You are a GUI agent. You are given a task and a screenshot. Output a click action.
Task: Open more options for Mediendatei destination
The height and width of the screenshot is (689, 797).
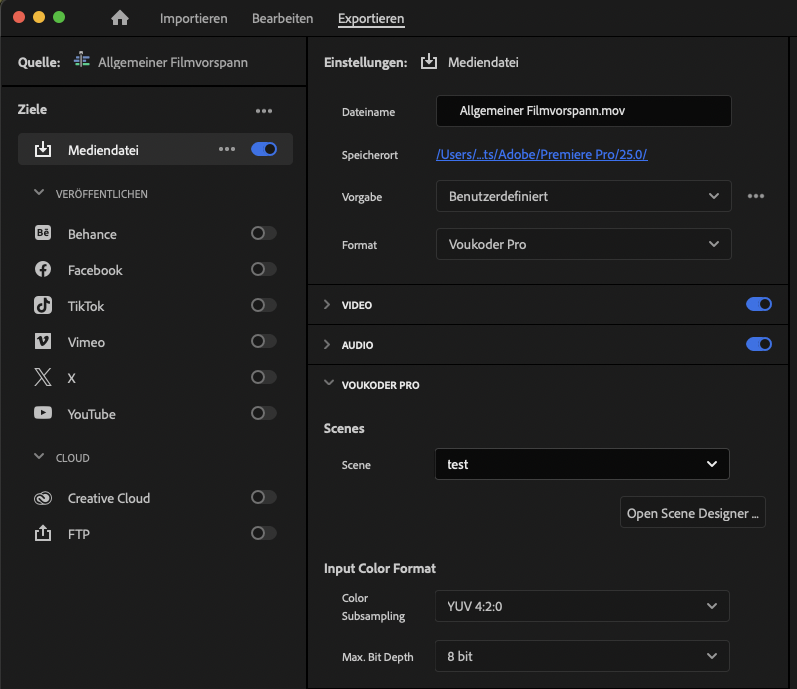(x=227, y=149)
